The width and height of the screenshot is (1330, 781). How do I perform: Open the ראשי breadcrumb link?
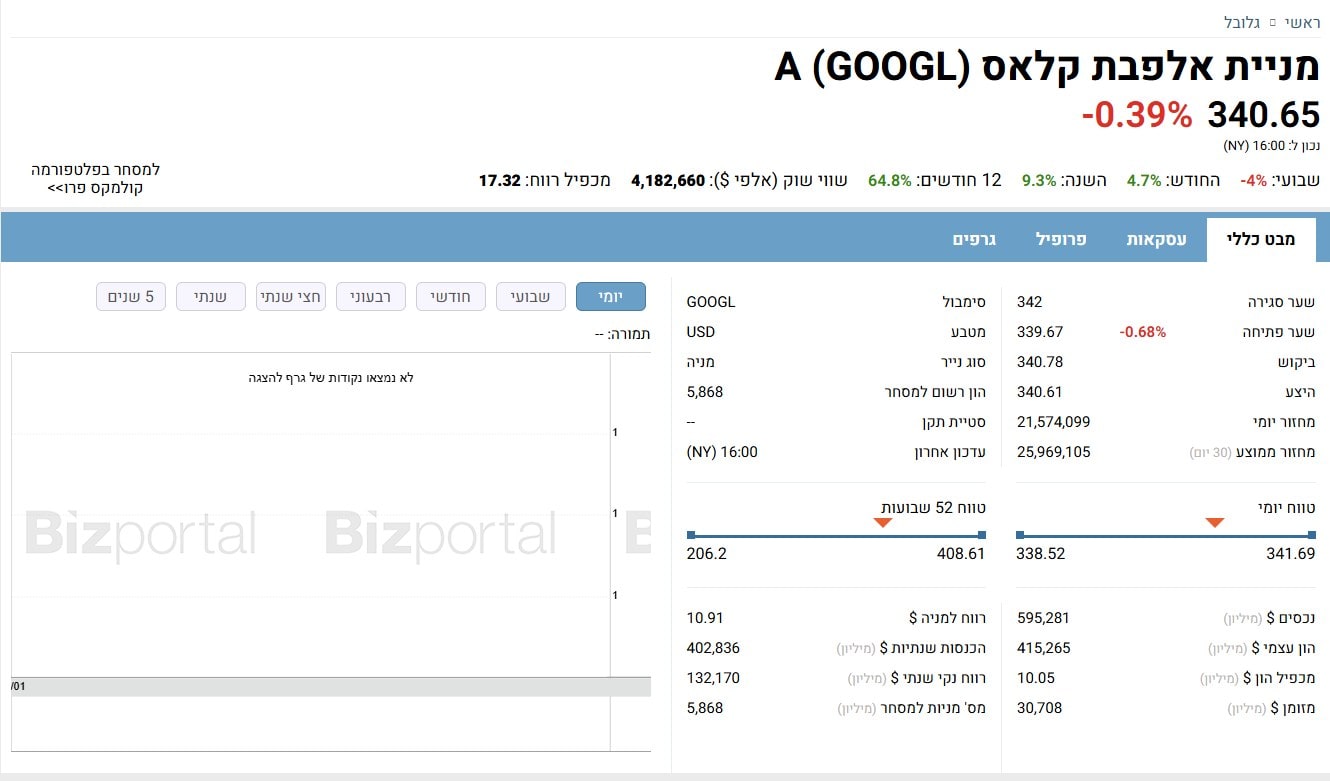[1303, 22]
